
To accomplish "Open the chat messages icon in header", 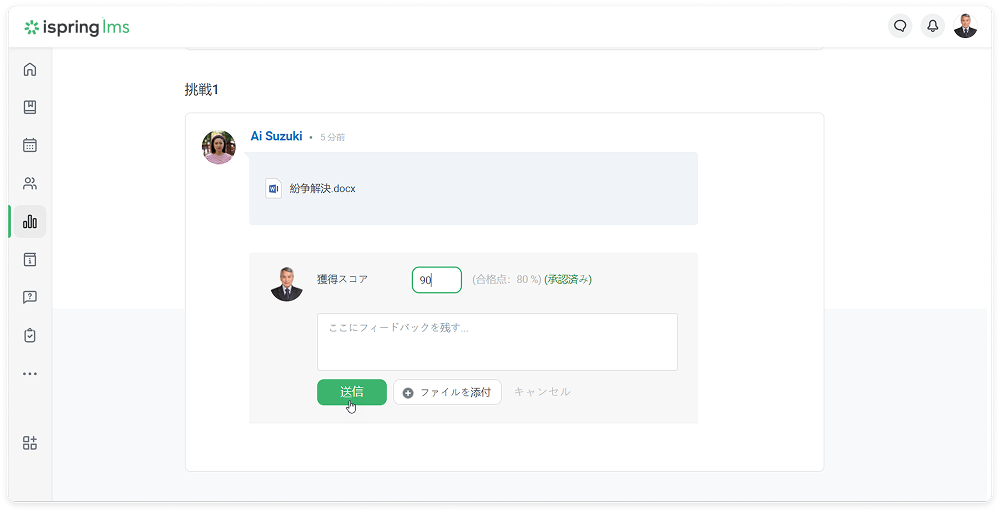I will tap(900, 26).
